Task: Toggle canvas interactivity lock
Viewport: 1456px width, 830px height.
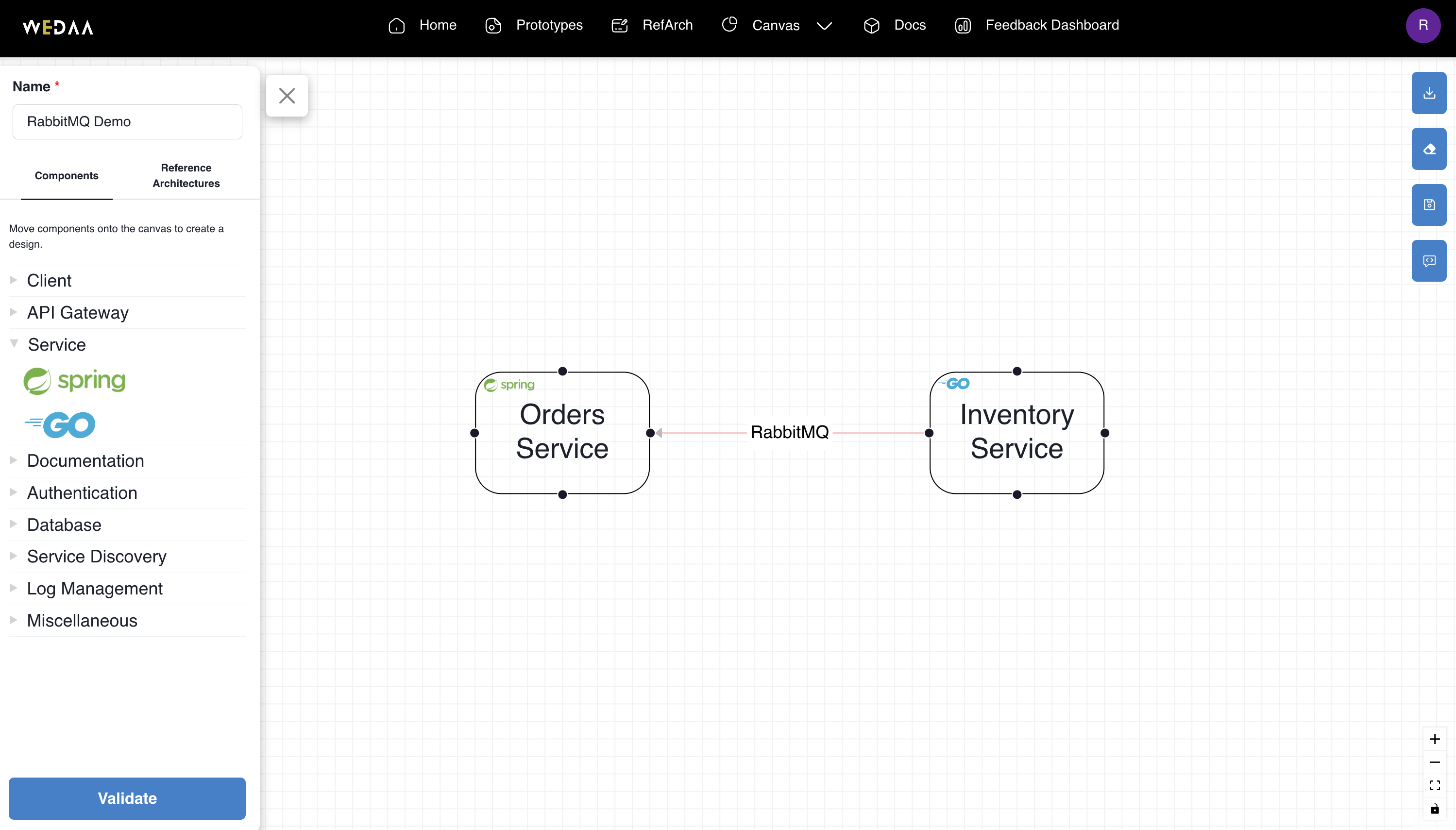Action: [x=1434, y=809]
